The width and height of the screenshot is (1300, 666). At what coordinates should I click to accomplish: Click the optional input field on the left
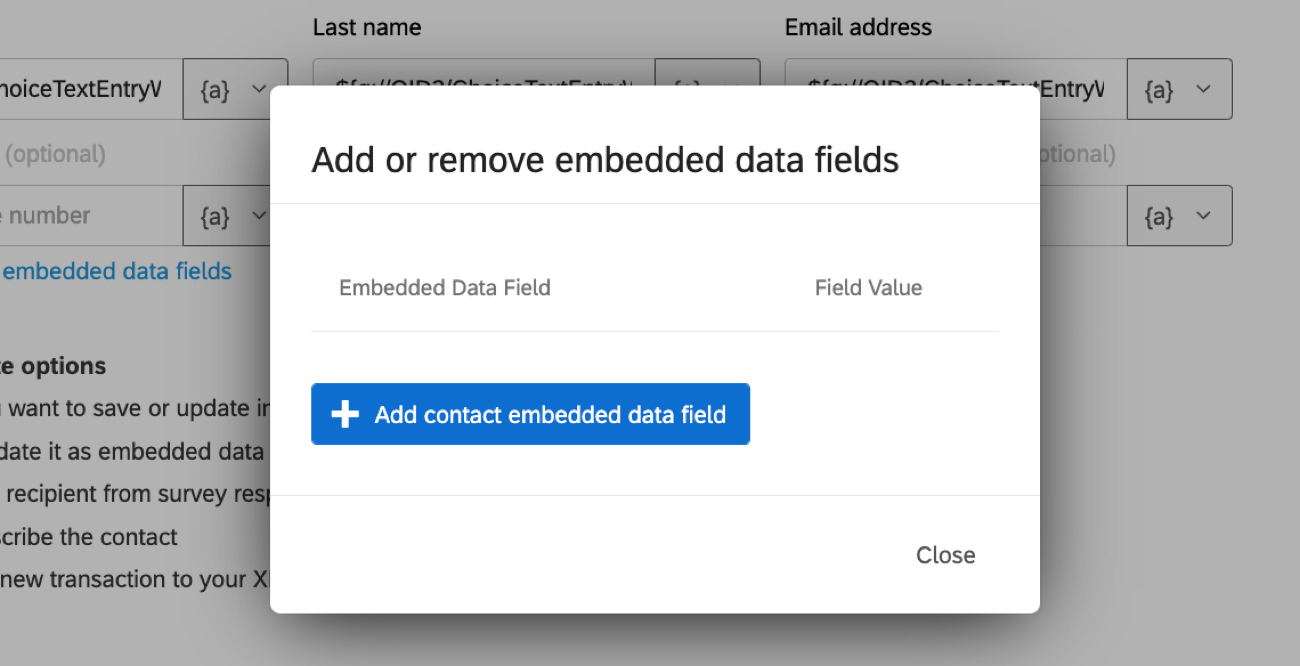[x=90, y=153]
